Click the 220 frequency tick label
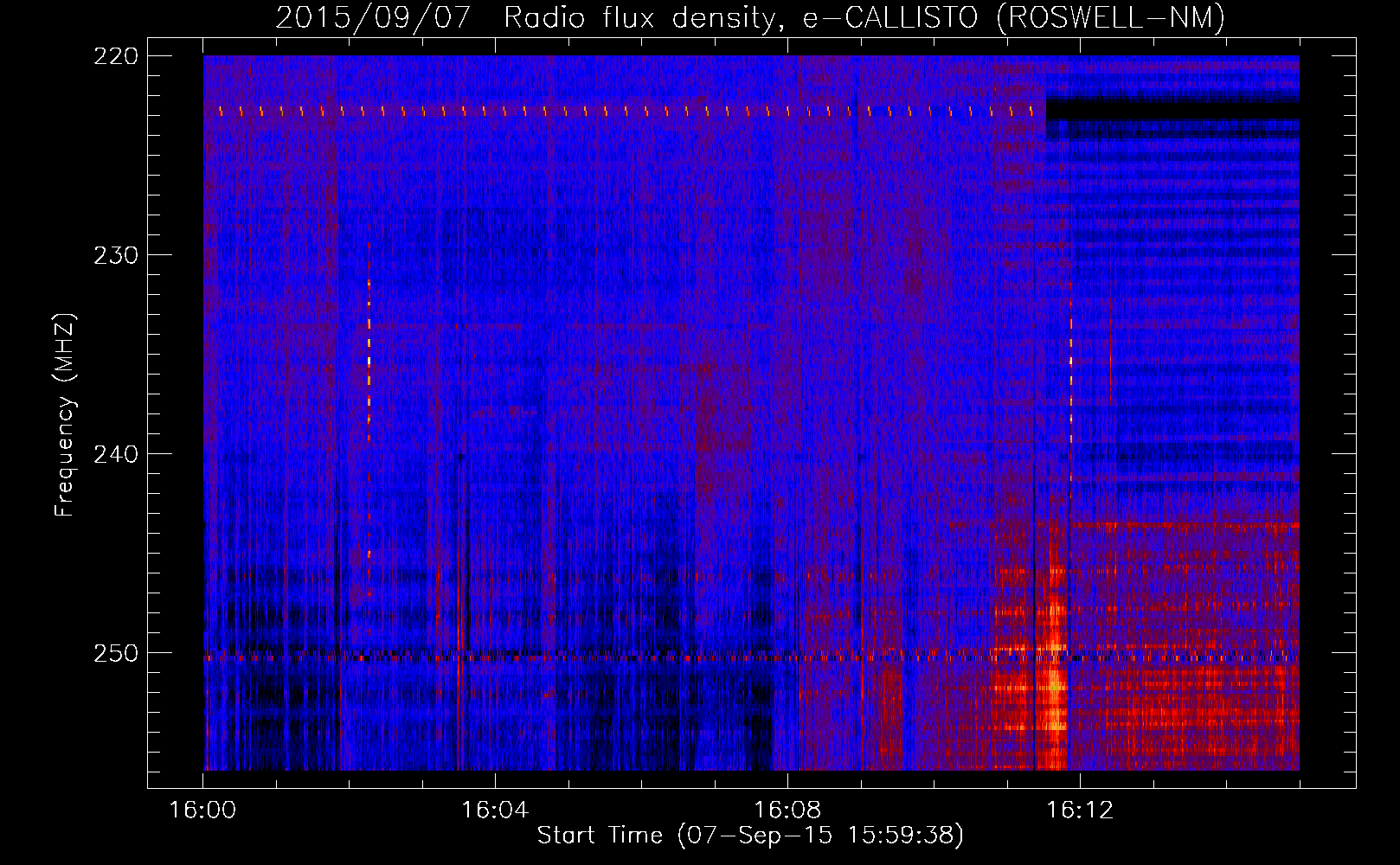The width and height of the screenshot is (1400, 865). click(x=116, y=56)
